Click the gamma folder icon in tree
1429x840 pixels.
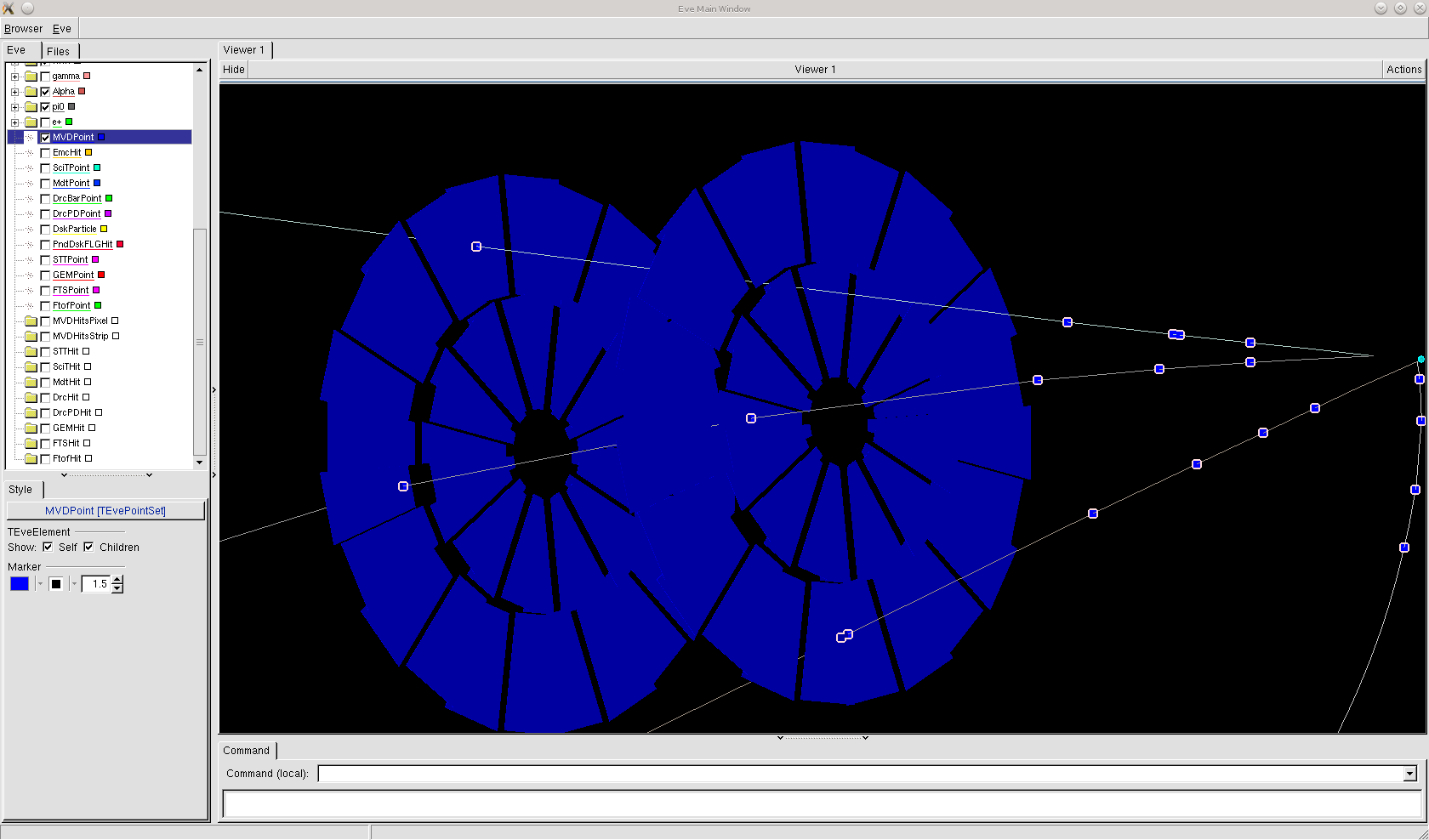coord(31,77)
